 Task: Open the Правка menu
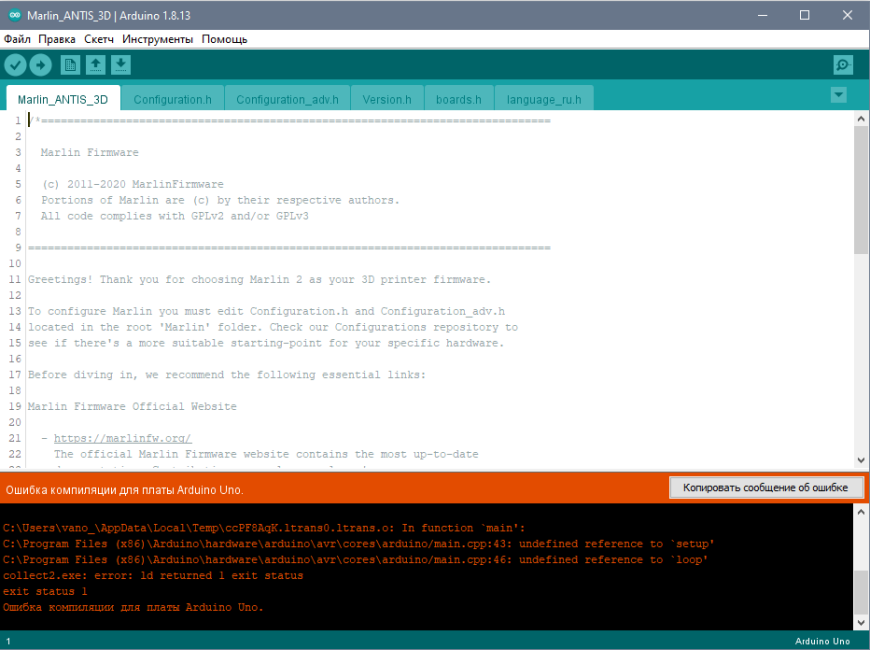pos(57,39)
